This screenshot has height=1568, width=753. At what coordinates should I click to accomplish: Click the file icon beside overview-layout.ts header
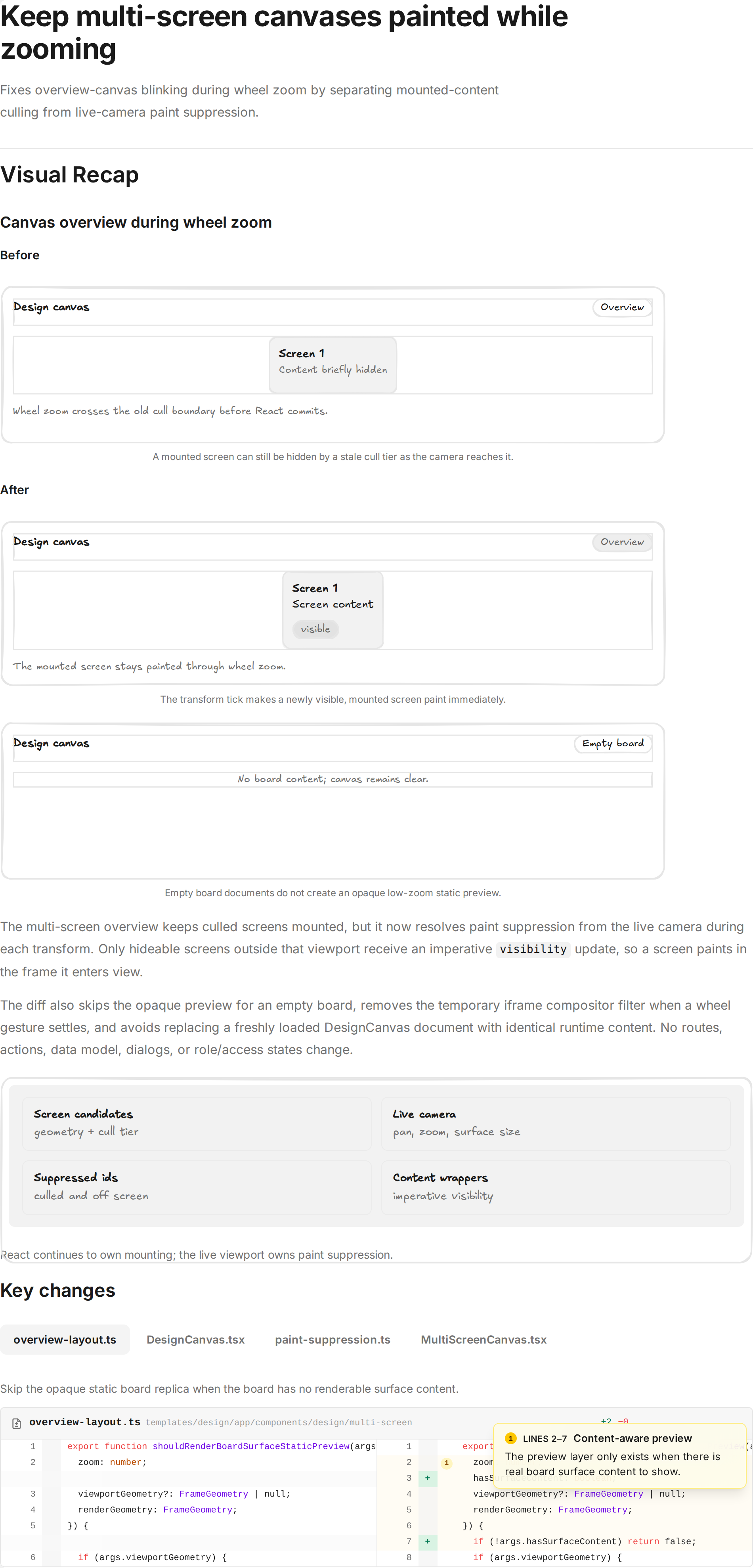17,1423
